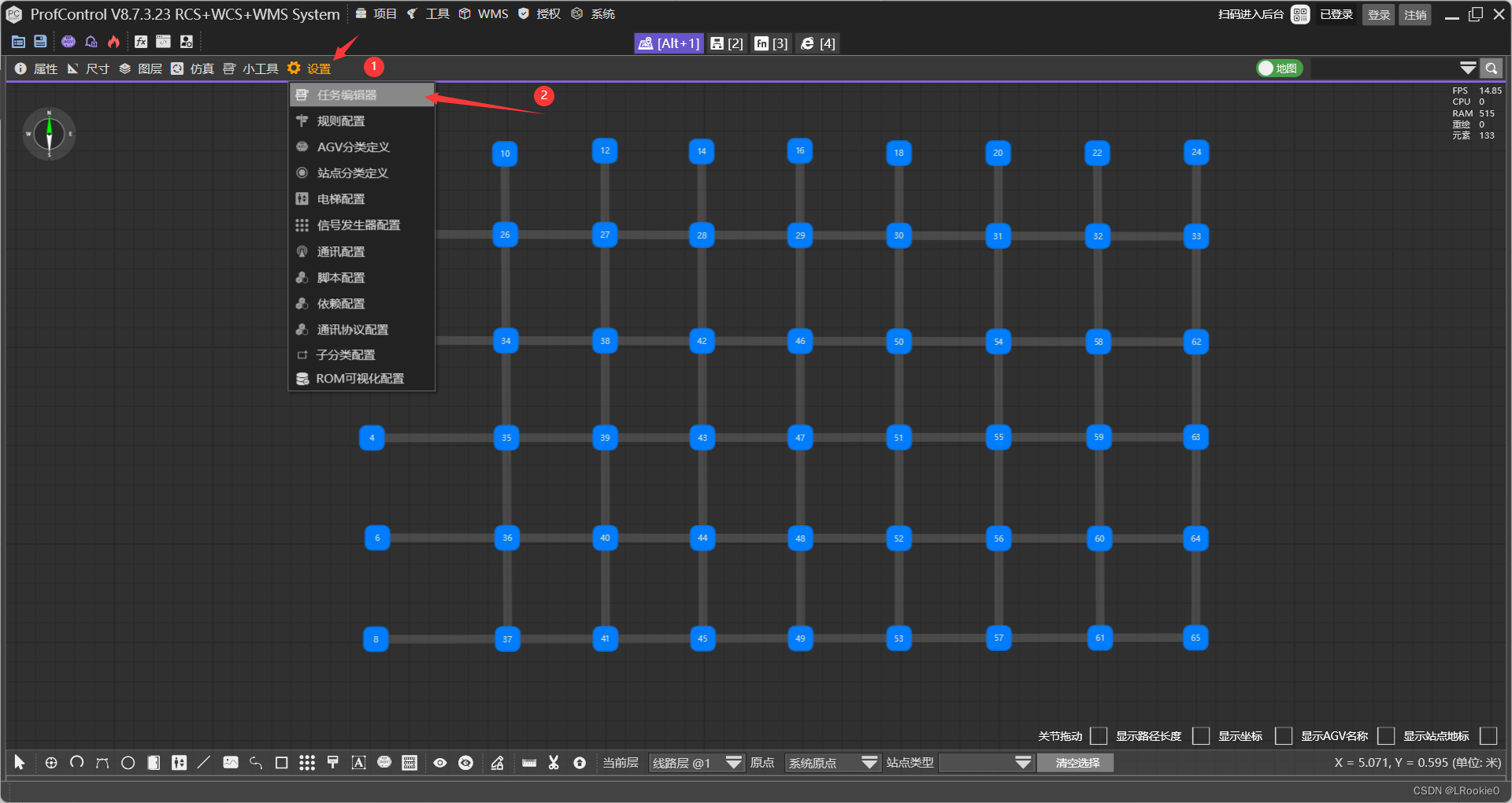Enable the 显示路径长度 checkbox
Screen dimensions: 1512x803
click(x=1201, y=736)
